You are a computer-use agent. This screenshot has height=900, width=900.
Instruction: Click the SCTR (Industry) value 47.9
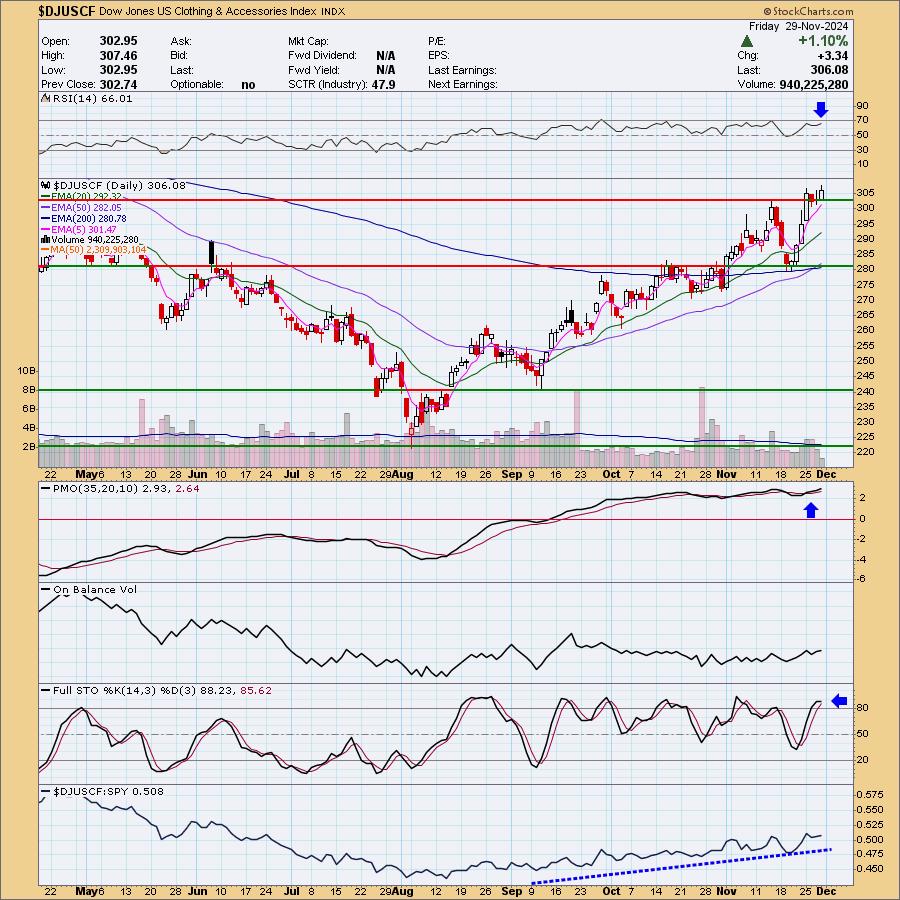click(383, 84)
